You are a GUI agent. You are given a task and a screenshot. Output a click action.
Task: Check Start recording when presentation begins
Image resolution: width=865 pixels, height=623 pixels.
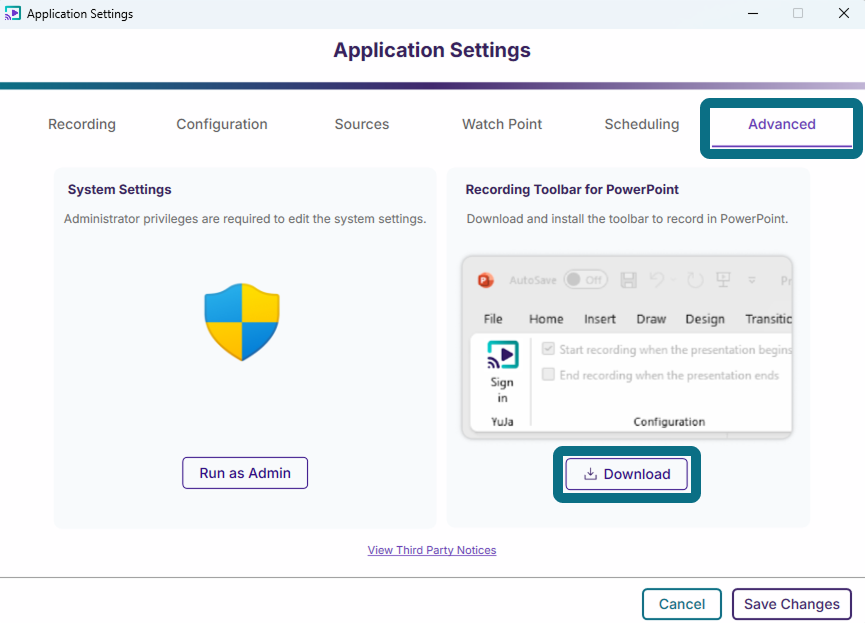(x=548, y=349)
